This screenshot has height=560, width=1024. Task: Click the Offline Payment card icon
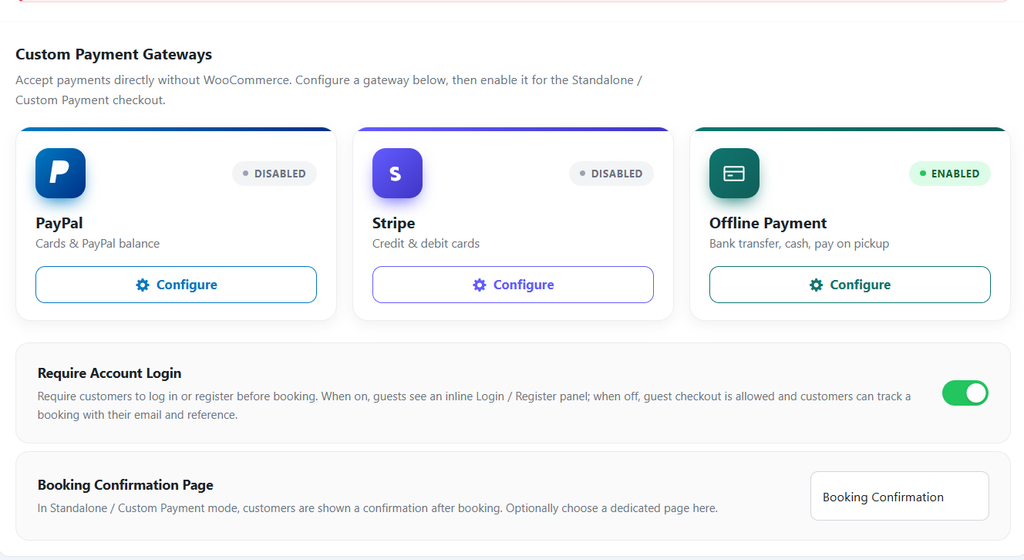pyautogui.click(x=734, y=173)
